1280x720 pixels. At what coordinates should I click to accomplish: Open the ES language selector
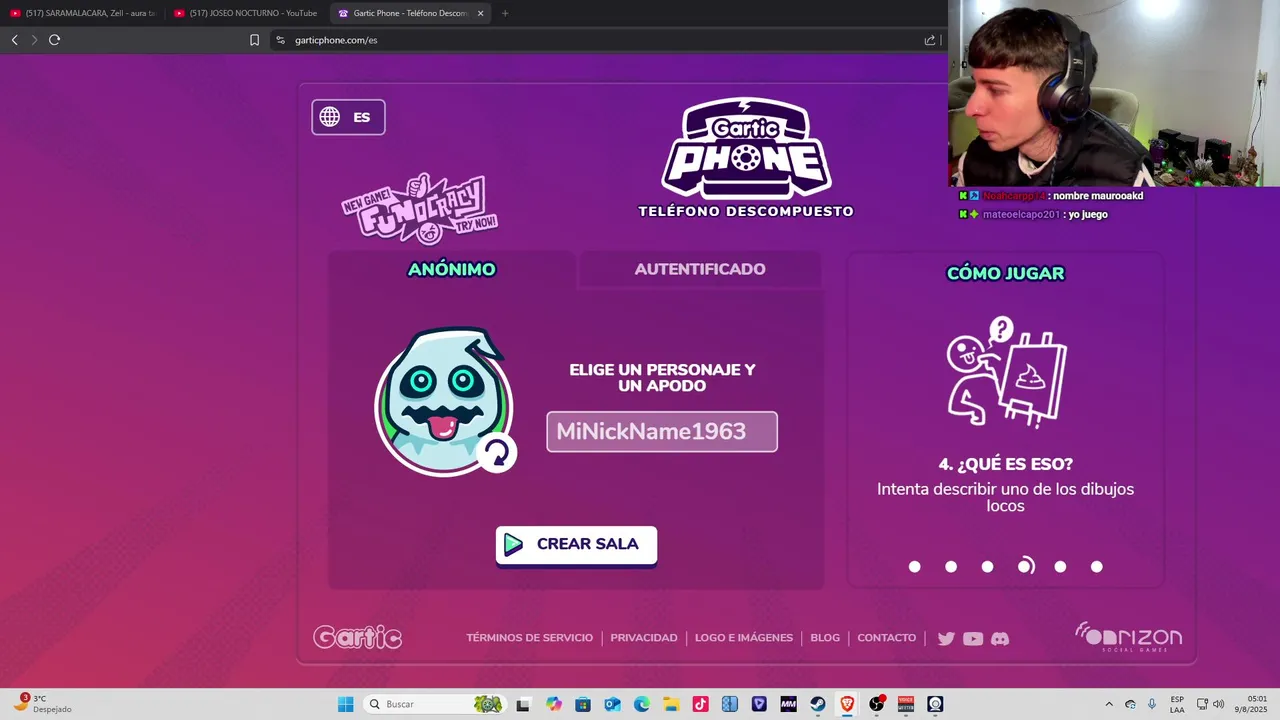[348, 117]
